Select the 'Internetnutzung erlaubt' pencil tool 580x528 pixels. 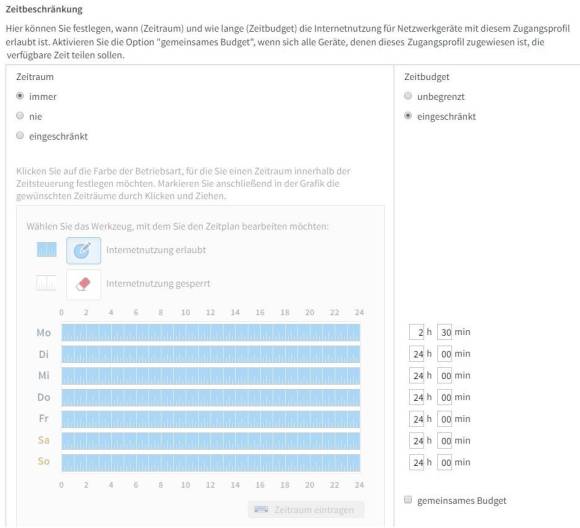[x=84, y=250]
